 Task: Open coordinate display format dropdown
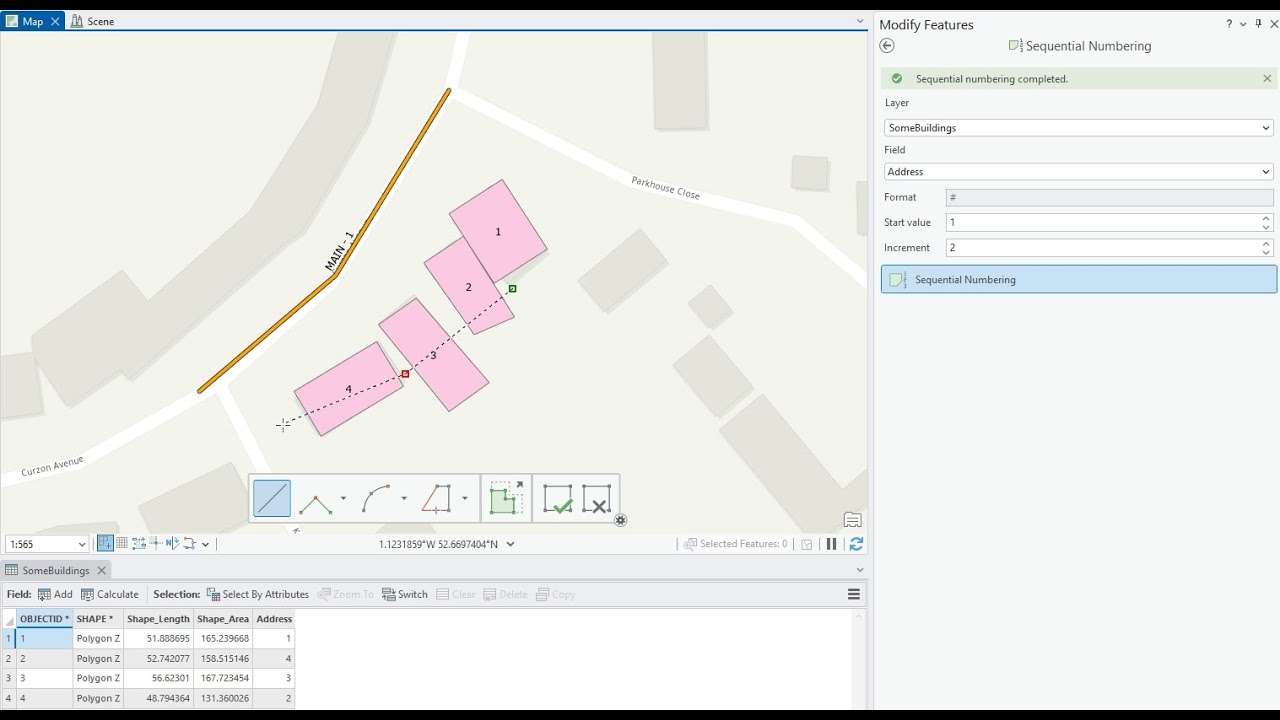tap(511, 544)
